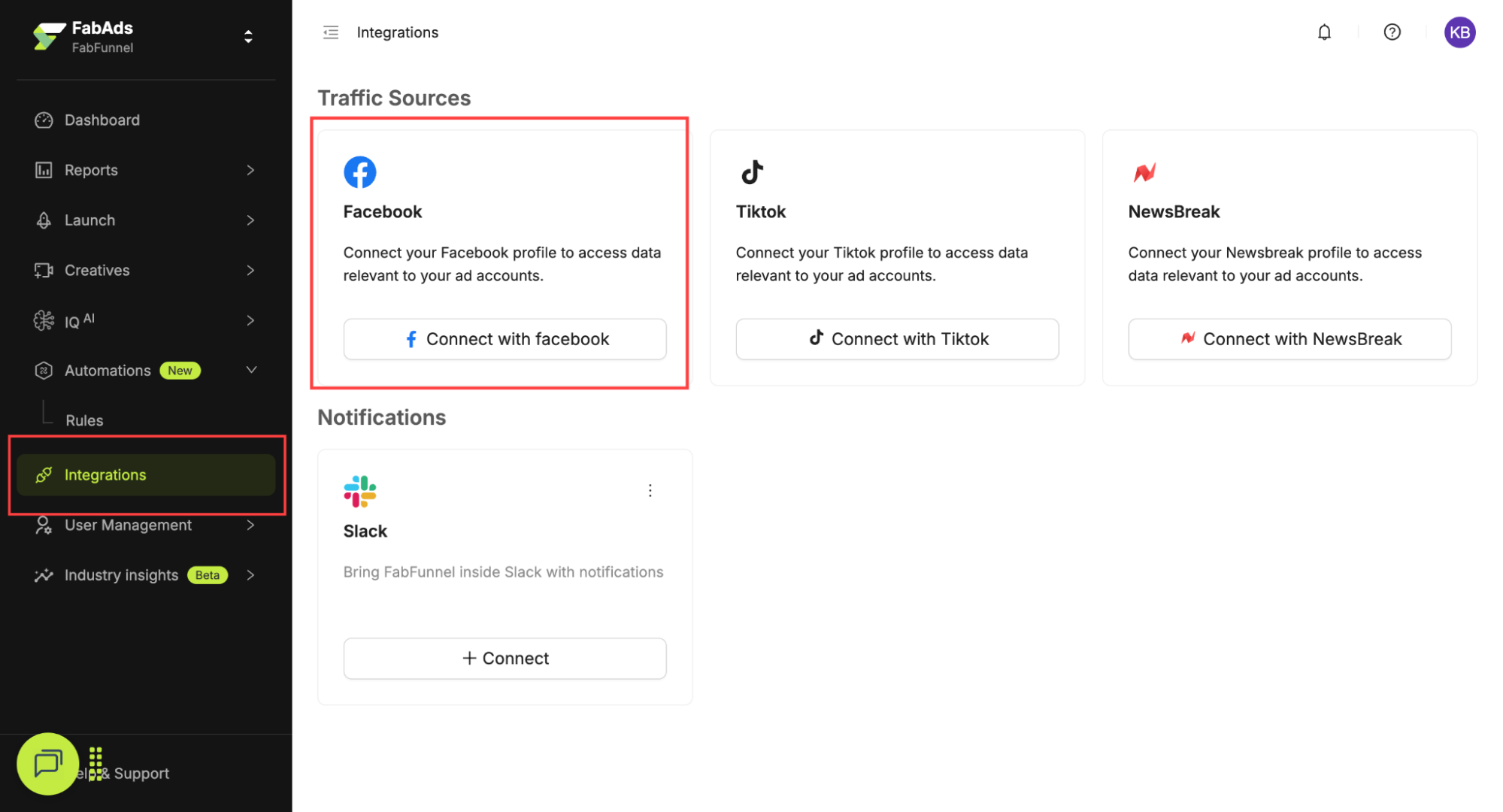This screenshot has height=812, width=1503.
Task: Click the Slack logo icon
Action: [x=360, y=491]
